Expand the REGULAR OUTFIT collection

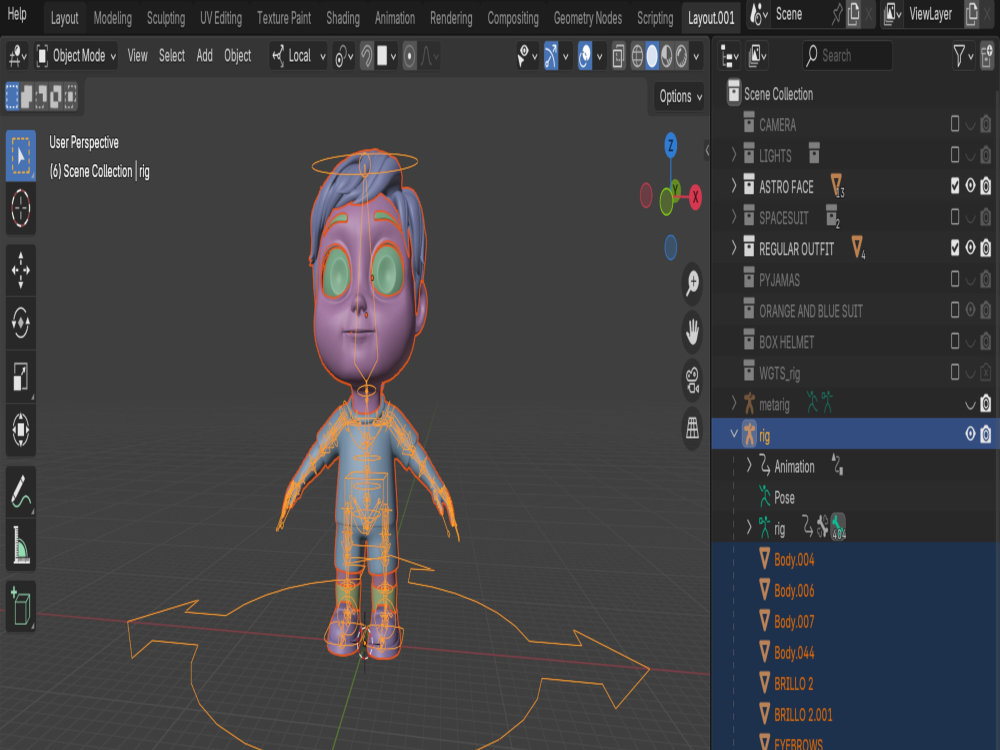[733, 247]
